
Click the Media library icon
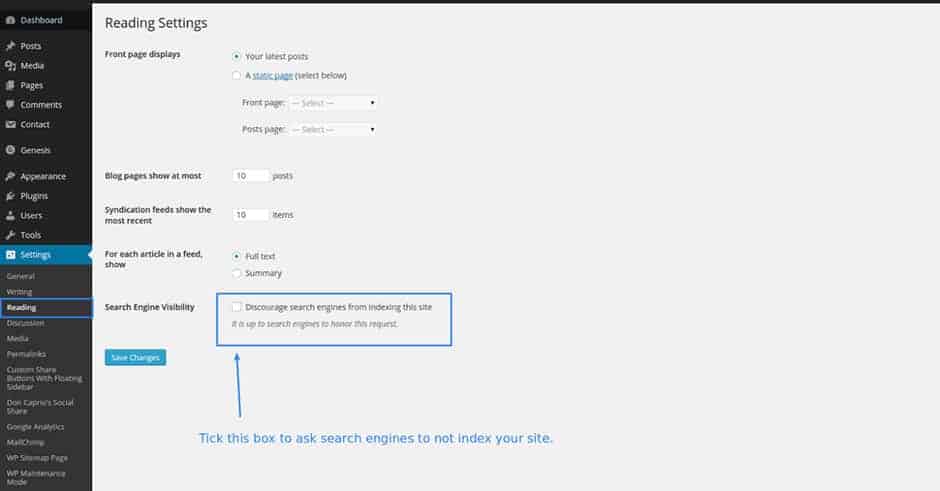pyautogui.click(x=10, y=66)
